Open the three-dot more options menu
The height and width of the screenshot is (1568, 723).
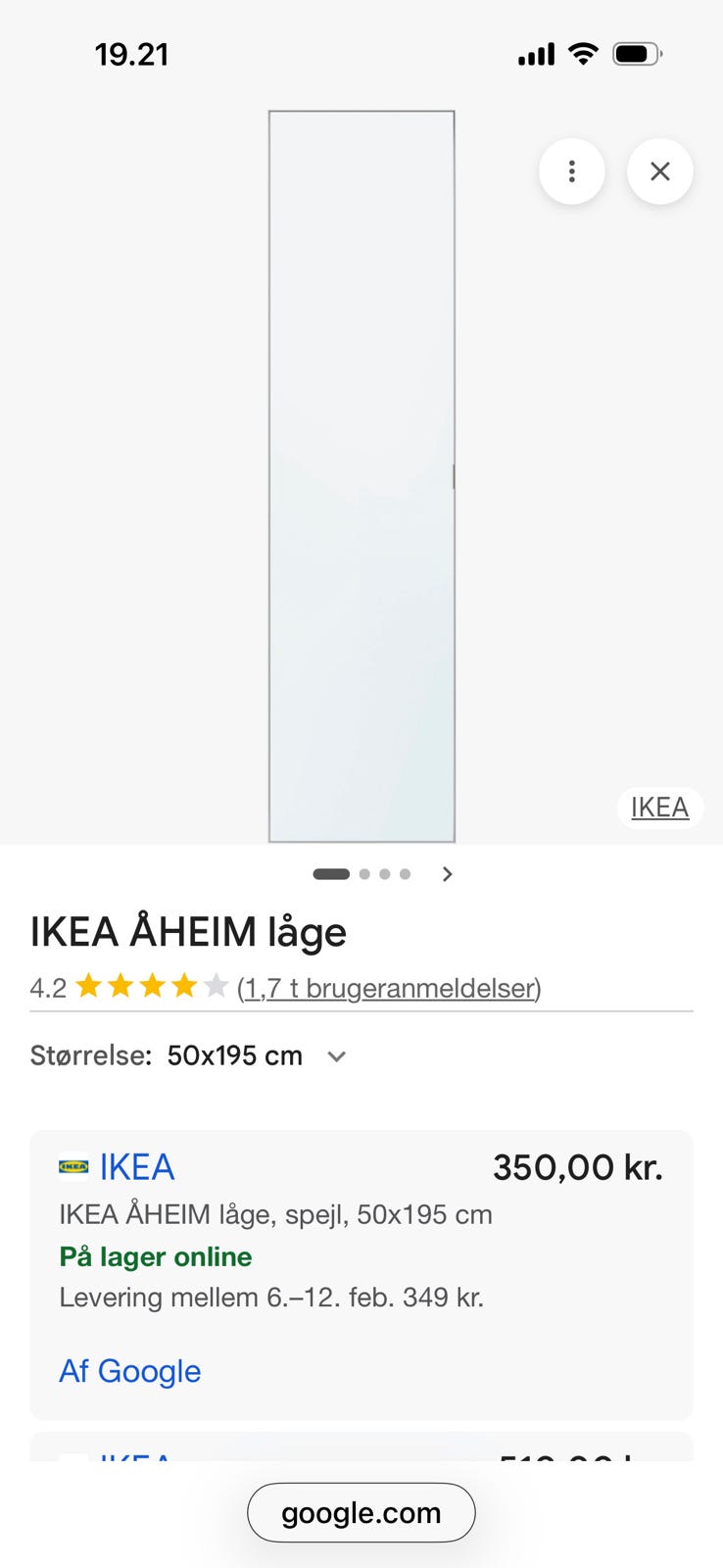[571, 172]
